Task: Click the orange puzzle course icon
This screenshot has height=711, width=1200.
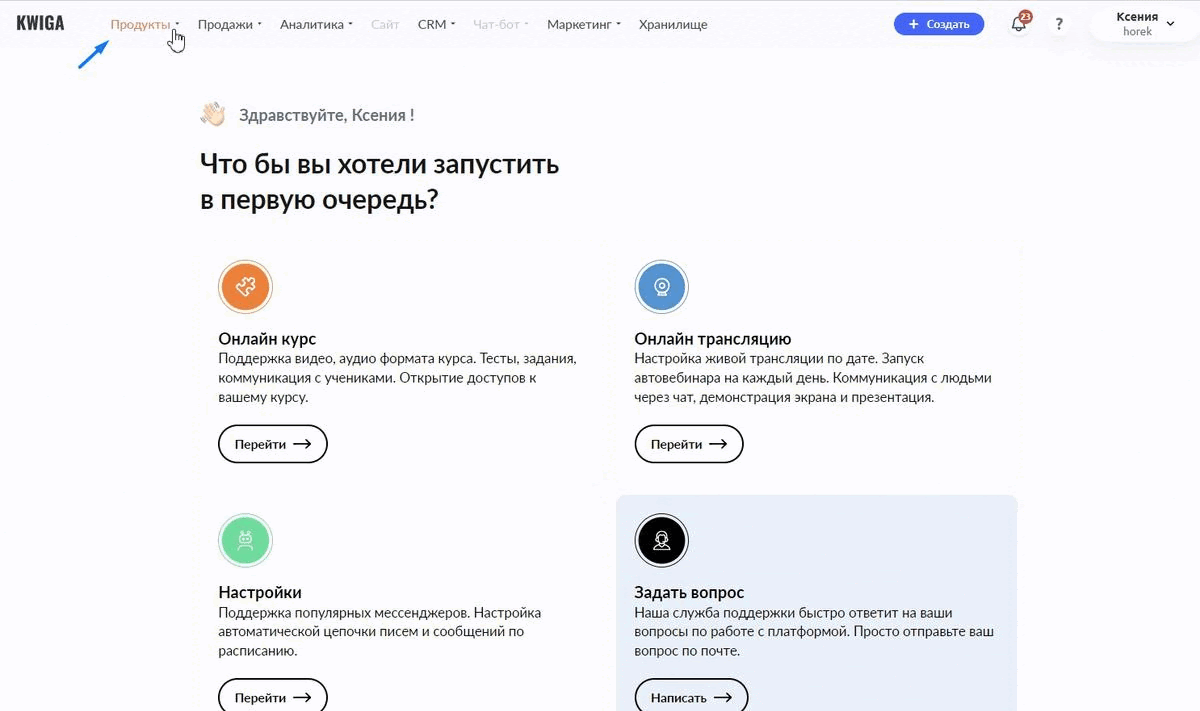Action: click(245, 288)
